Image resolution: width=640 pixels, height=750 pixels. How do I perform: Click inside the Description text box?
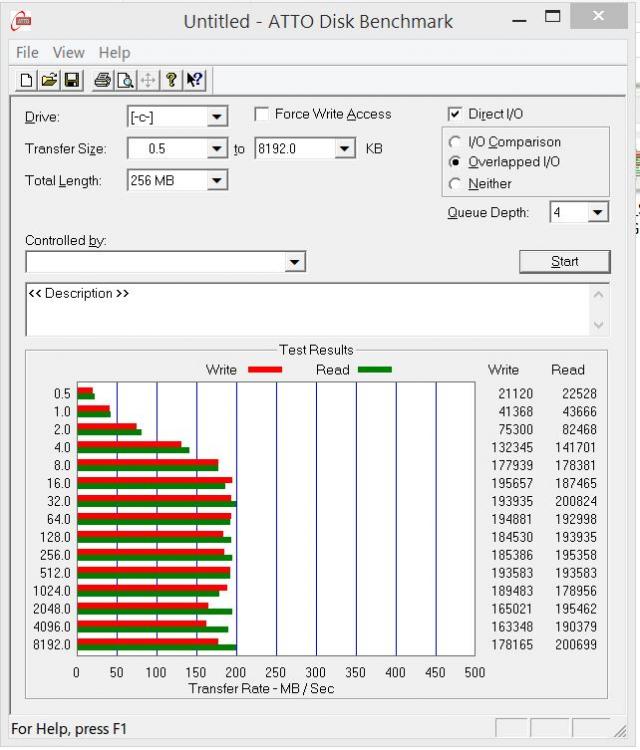click(x=309, y=309)
